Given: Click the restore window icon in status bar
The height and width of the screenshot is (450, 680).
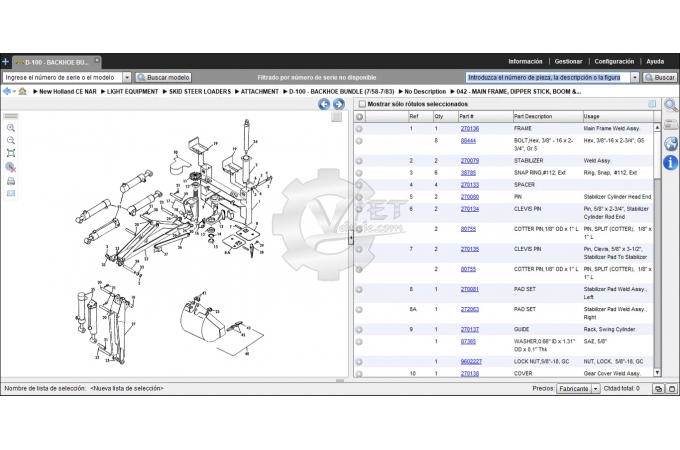Looking at the screenshot, I should pos(658,389).
